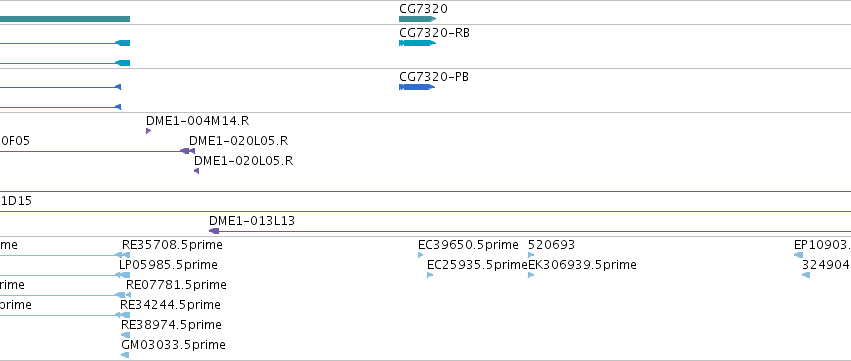Click the RE34244.5prime label
Screen dimensions: 851x361
[170, 305]
